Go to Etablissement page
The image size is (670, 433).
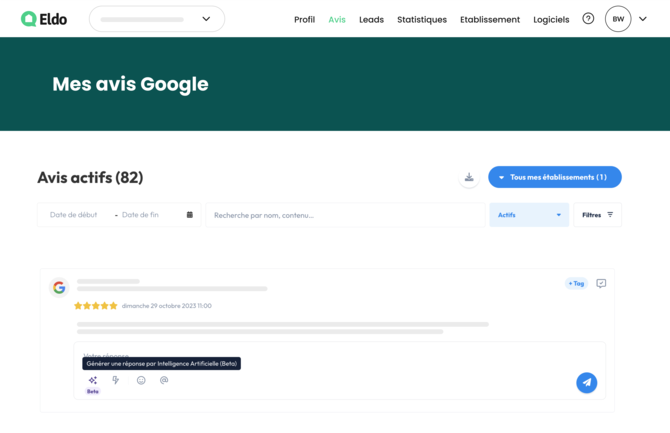490,20
